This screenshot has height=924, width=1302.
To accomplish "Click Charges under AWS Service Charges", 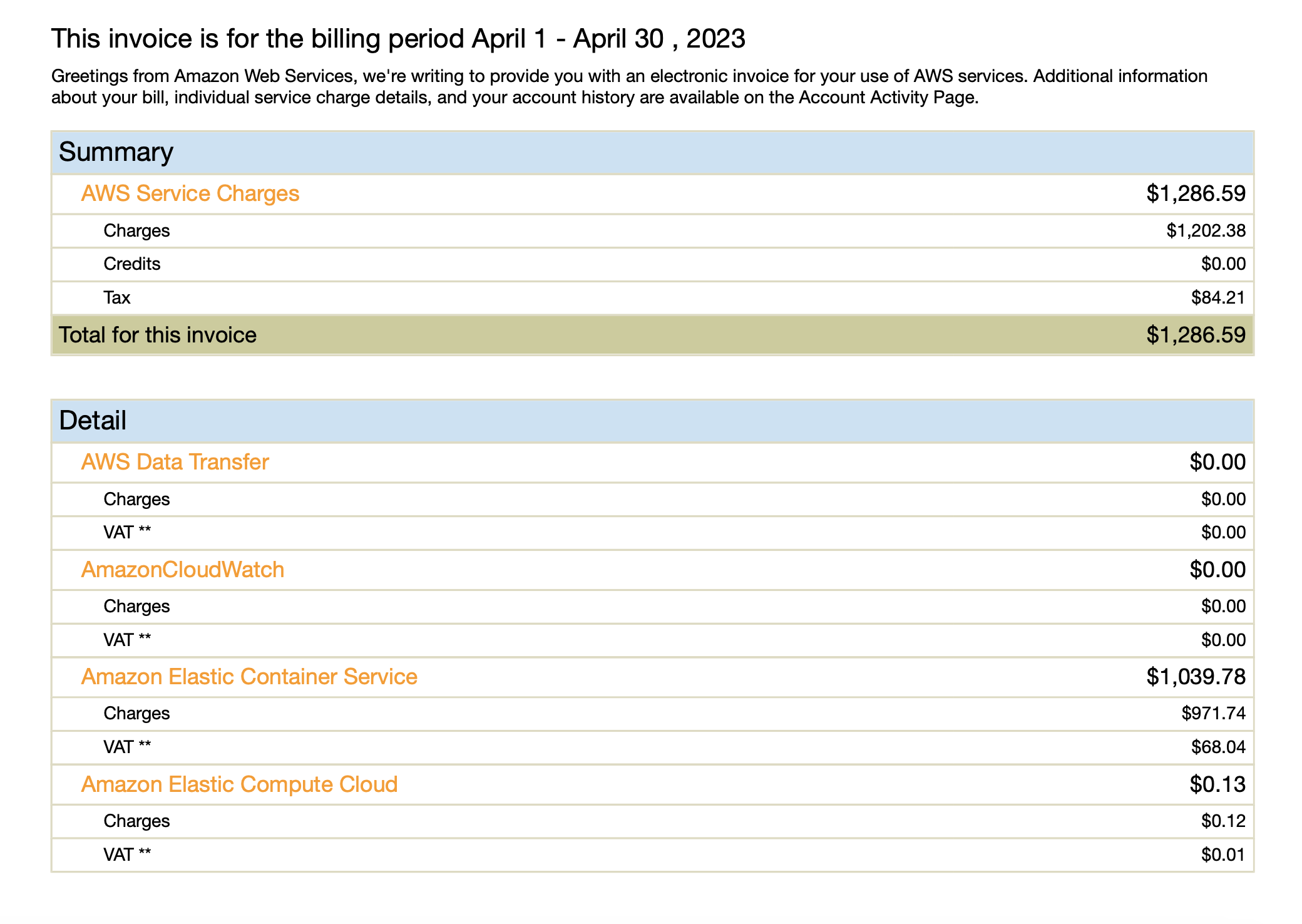I will (136, 231).
